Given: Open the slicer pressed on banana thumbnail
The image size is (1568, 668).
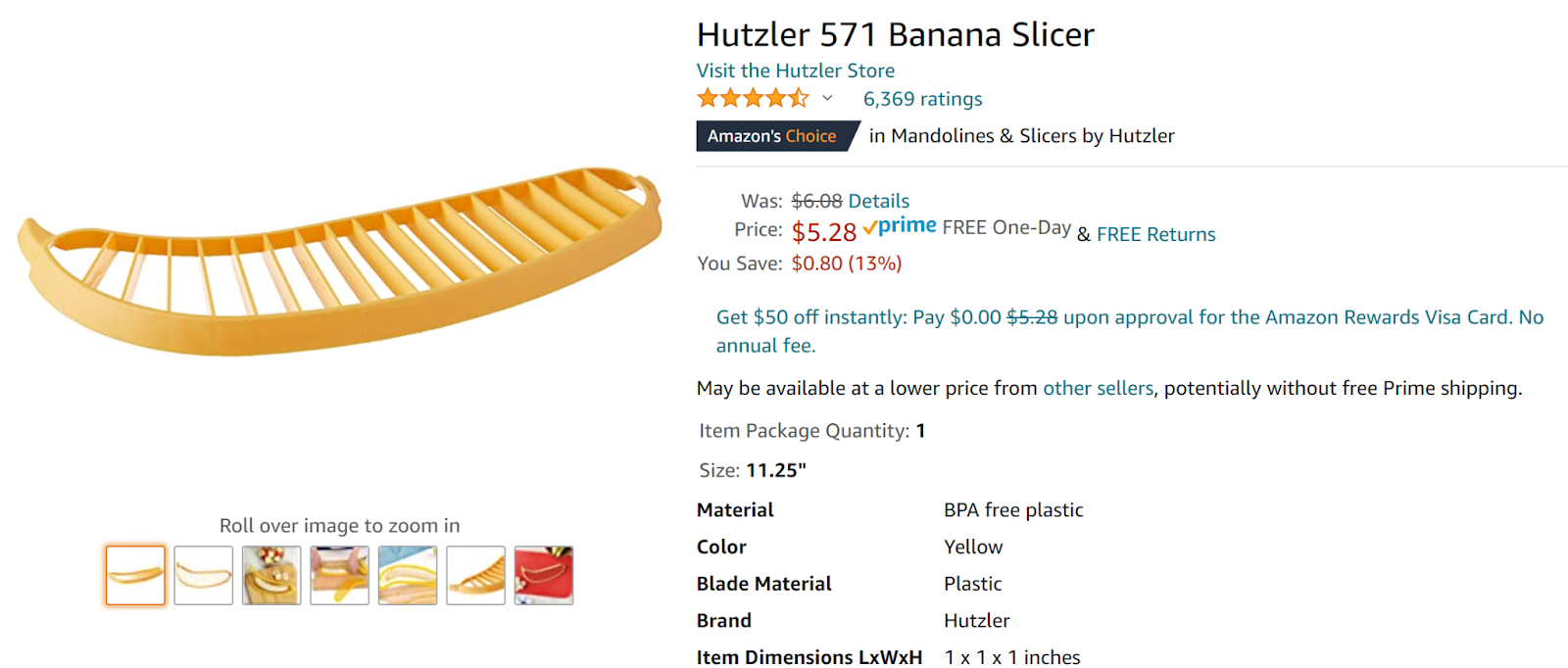Looking at the screenshot, I should [407, 575].
